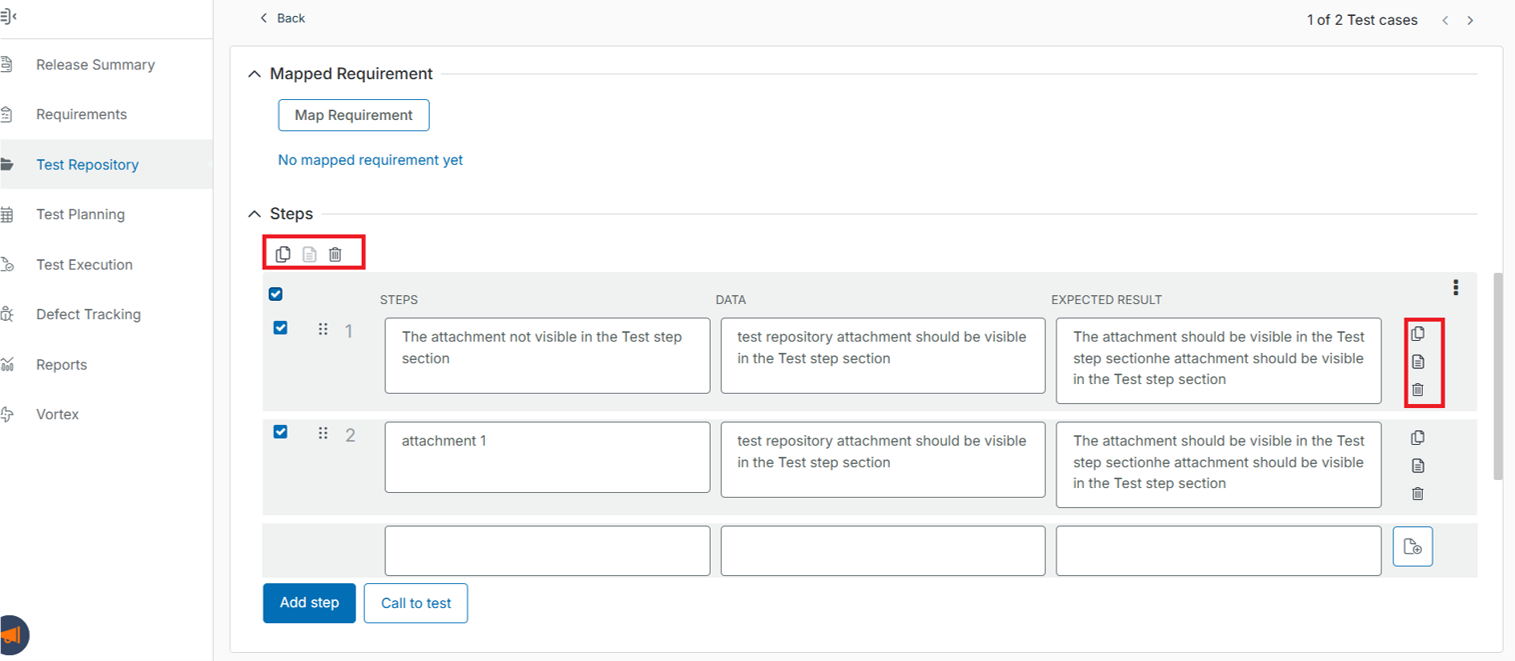
Task: Click the bulk copy icon above steps table
Action: click(283, 254)
